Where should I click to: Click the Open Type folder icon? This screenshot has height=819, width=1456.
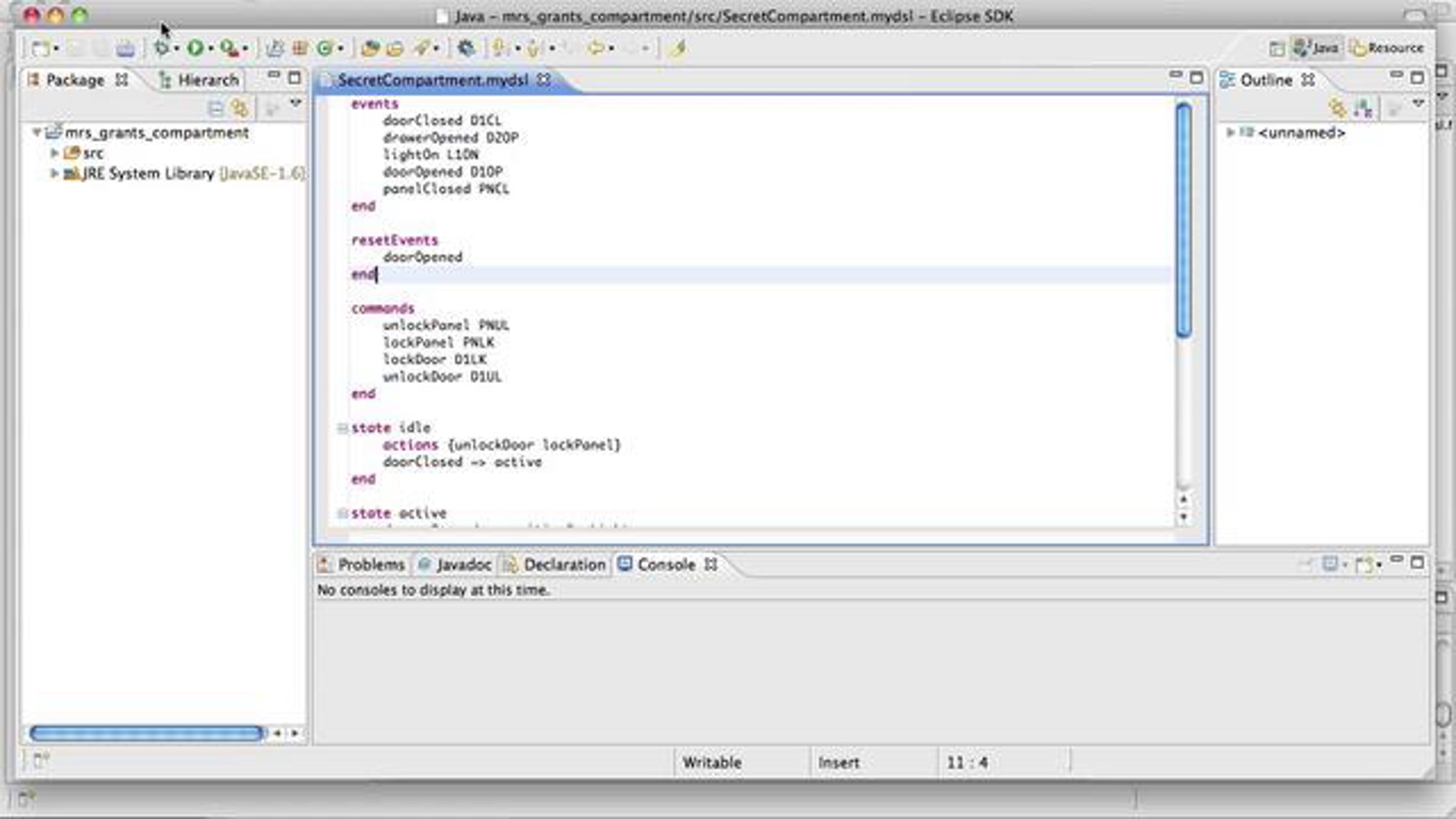[370, 48]
